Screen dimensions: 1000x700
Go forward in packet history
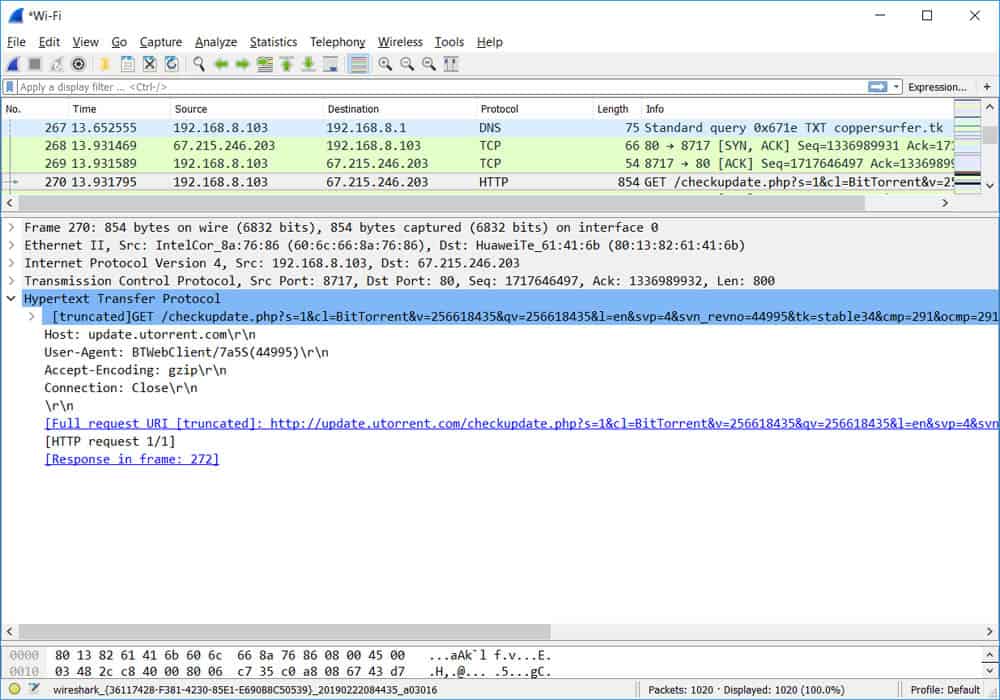point(242,64)
